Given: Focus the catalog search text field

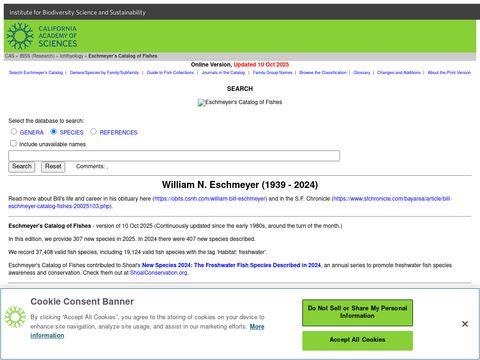Looking at the screenshot, I should [174, 156].
